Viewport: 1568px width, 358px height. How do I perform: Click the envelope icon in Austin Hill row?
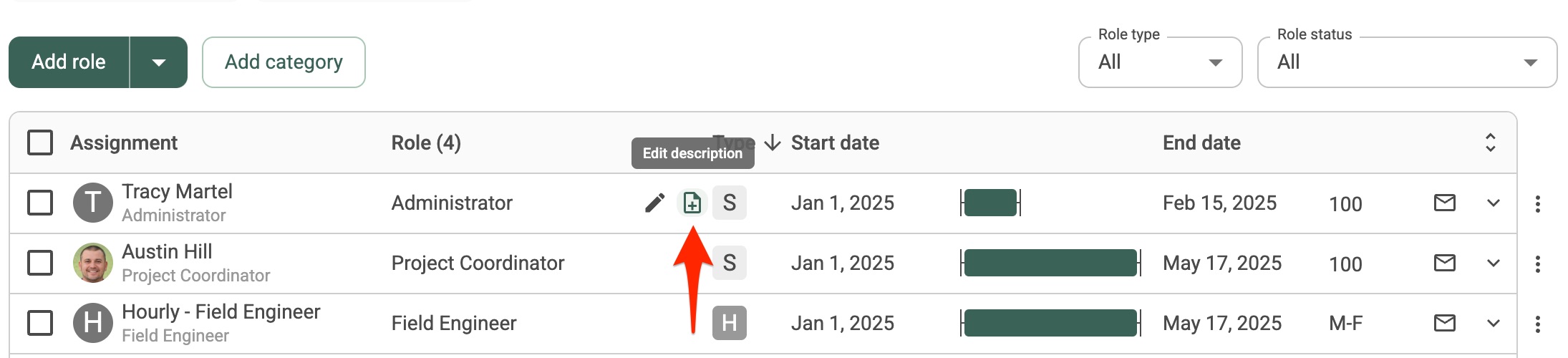(1445, 263)
